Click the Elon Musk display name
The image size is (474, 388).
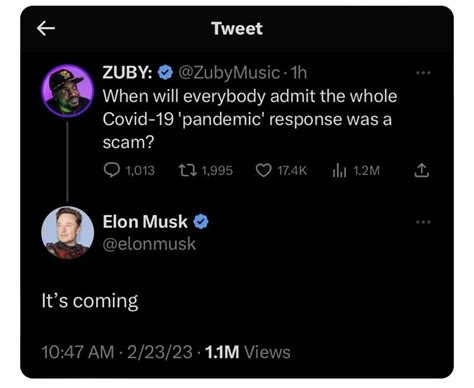[145, 222]
